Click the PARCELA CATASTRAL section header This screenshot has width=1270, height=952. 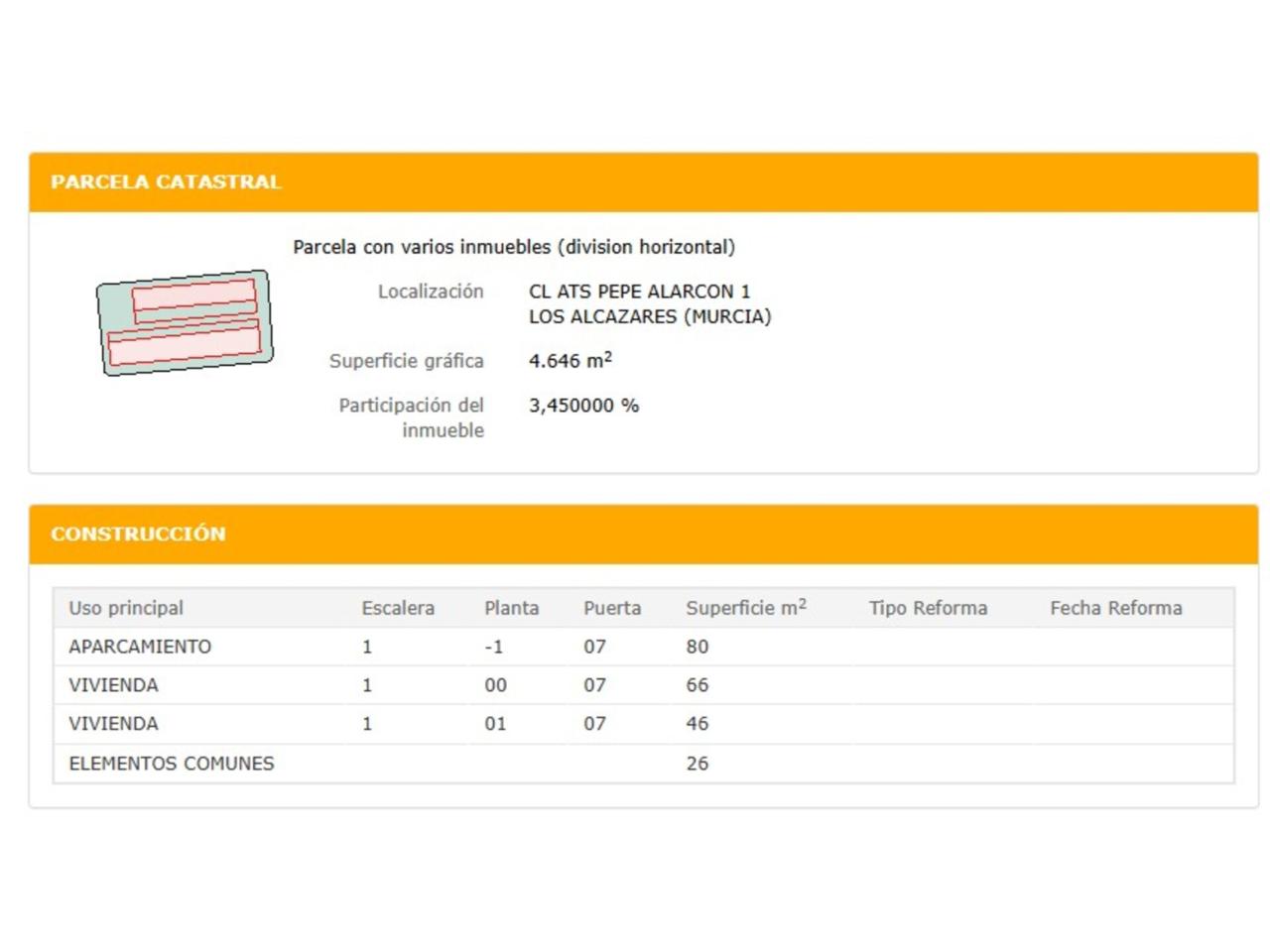[x=166, y=182]
